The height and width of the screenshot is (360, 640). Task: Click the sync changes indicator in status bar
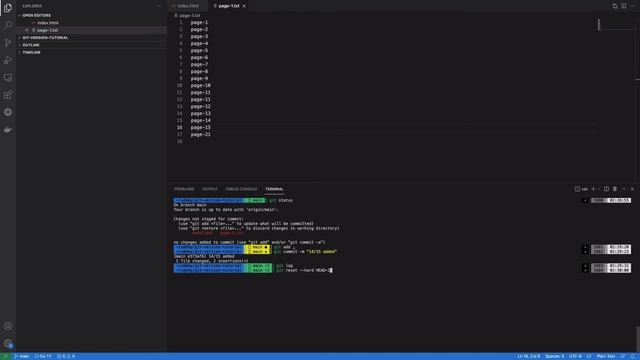coord(43,356)
